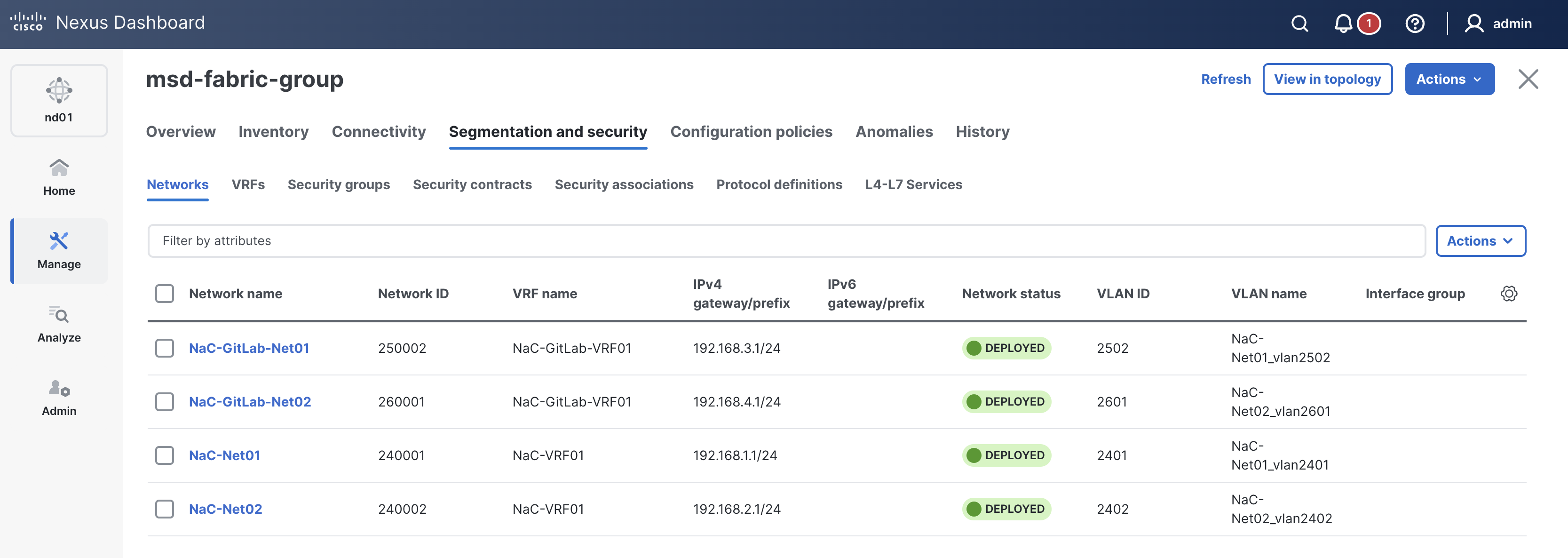This screenshot has height=558, width=1568.
Task: Open the NaC-GitLab-Net02 network link
Action: [x=250, y=401]
